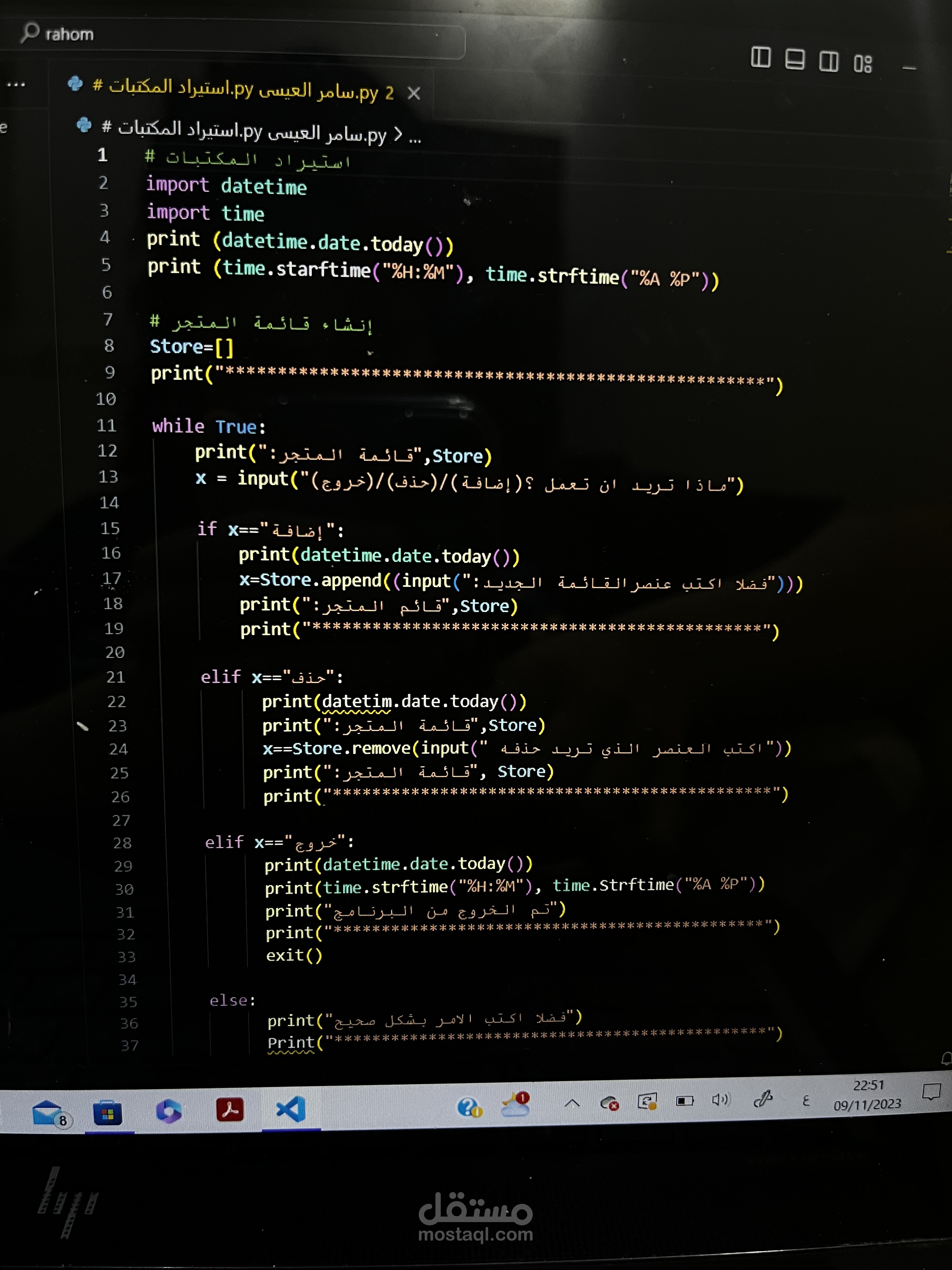Viewport: 952px width, 1270px height.
Task: Open Microsoft 365 Copilot from the taskbar
Action: 169,1111
